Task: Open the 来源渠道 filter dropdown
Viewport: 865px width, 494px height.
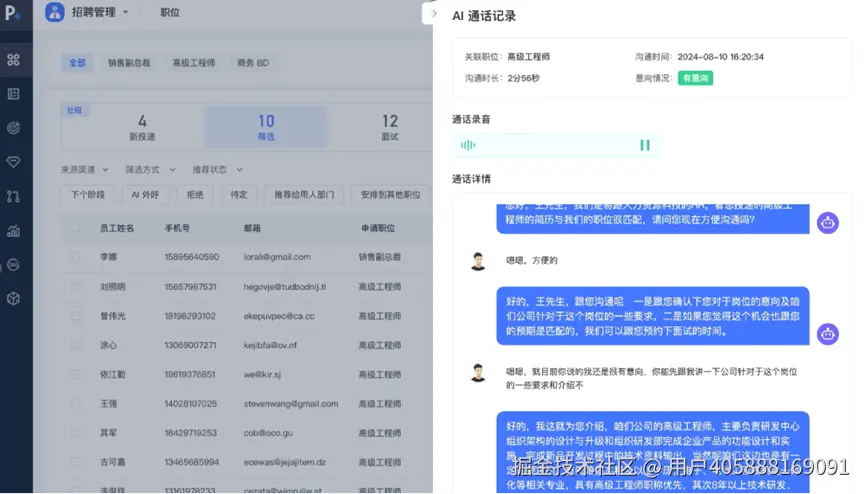Action: (x=84, y=169)
